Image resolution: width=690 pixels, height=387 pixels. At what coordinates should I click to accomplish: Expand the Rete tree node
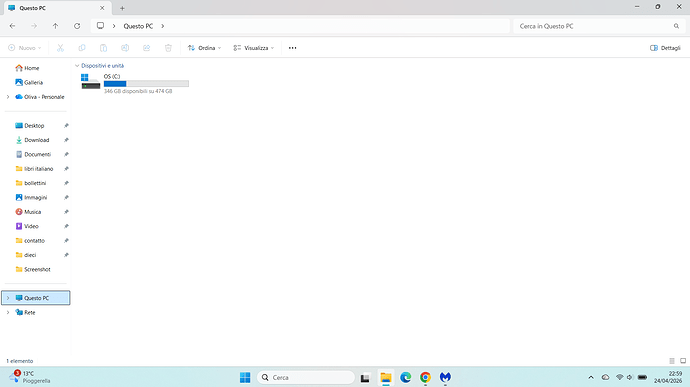(8, 313)
